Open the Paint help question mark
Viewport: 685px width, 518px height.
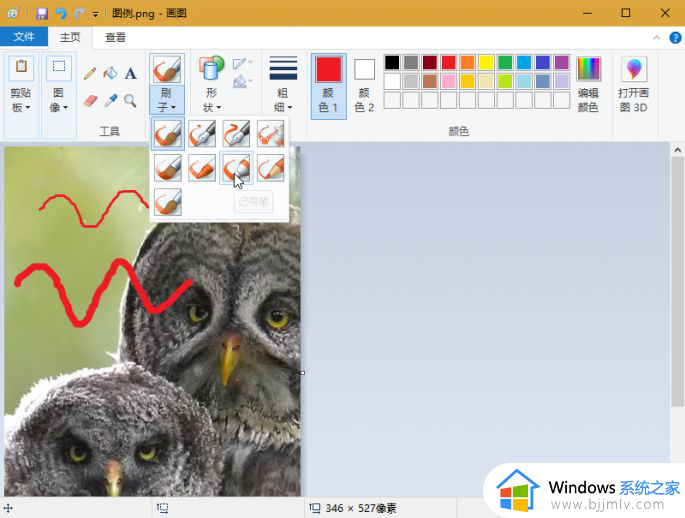(x=675, y=38)
